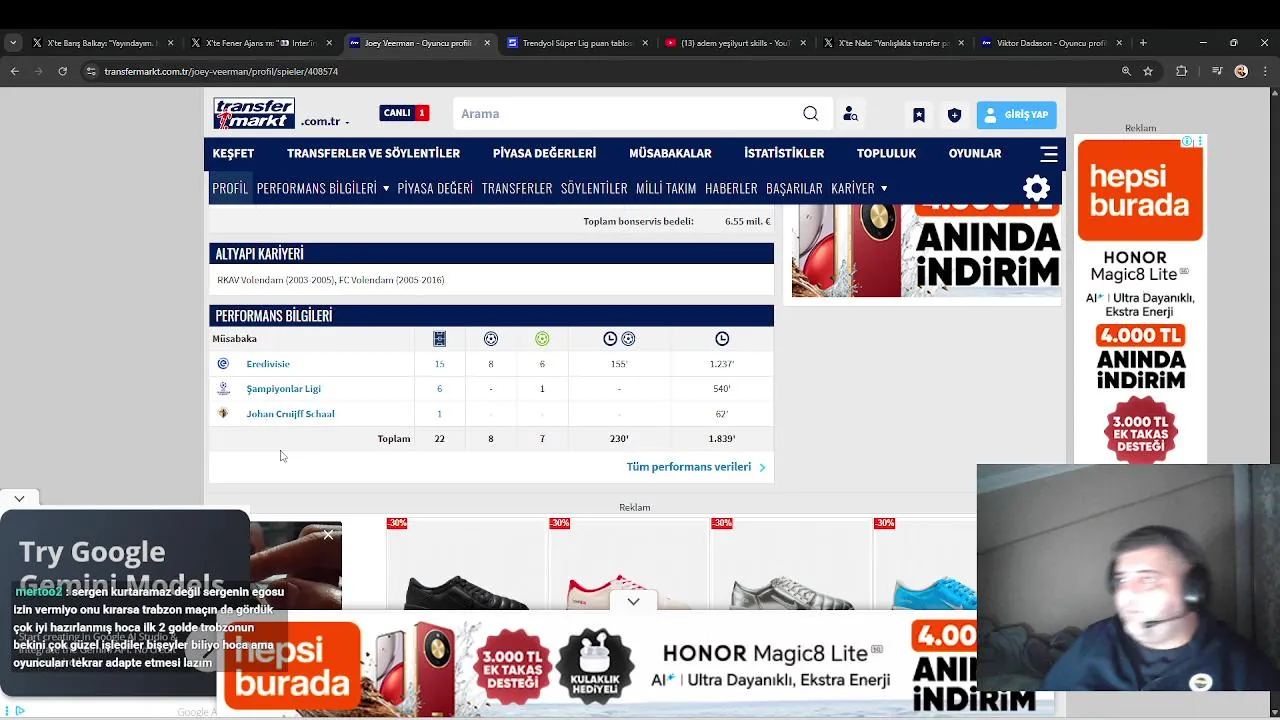
Task: Select the PROFİL submenu tab
Action: coord(230,188)
